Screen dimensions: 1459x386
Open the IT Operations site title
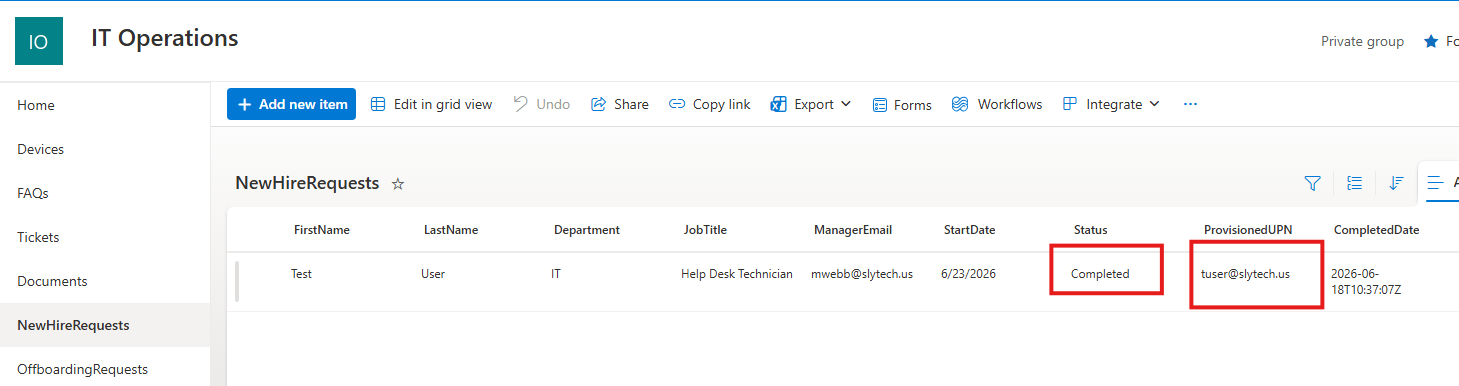click(x=165, y=39)
